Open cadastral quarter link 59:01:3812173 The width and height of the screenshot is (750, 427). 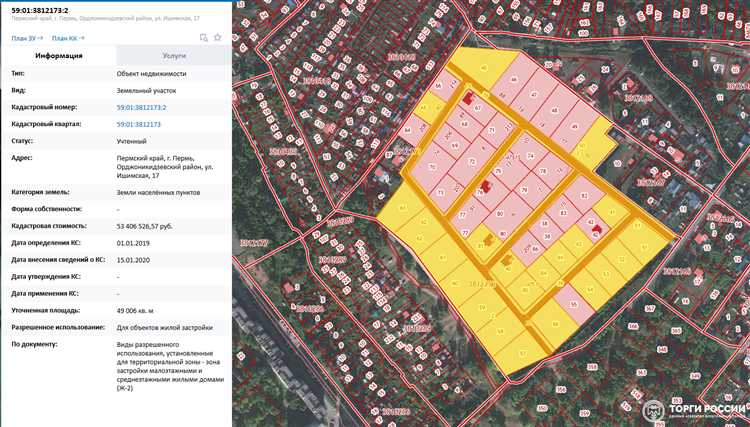139,123
